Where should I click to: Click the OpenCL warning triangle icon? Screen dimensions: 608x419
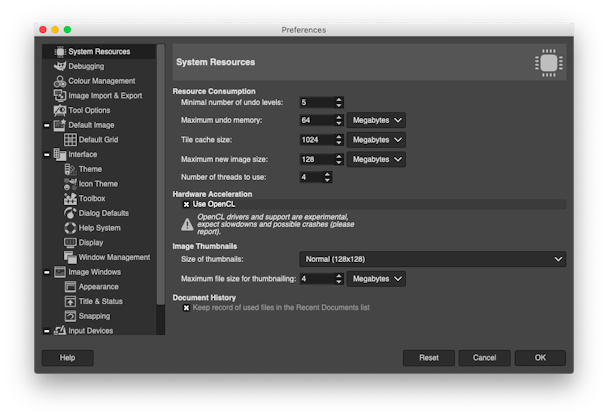[x=187, y=224]
